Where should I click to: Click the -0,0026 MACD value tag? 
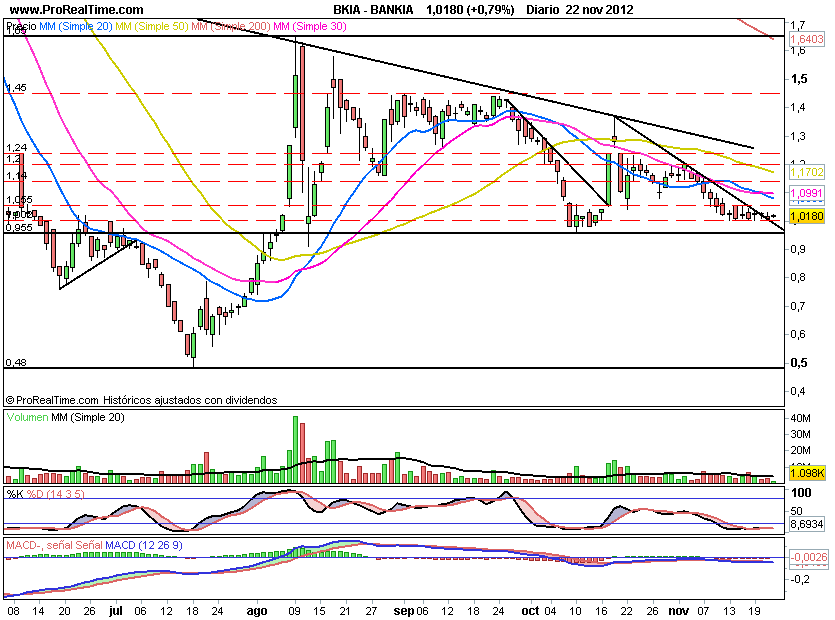coord(808,557)
